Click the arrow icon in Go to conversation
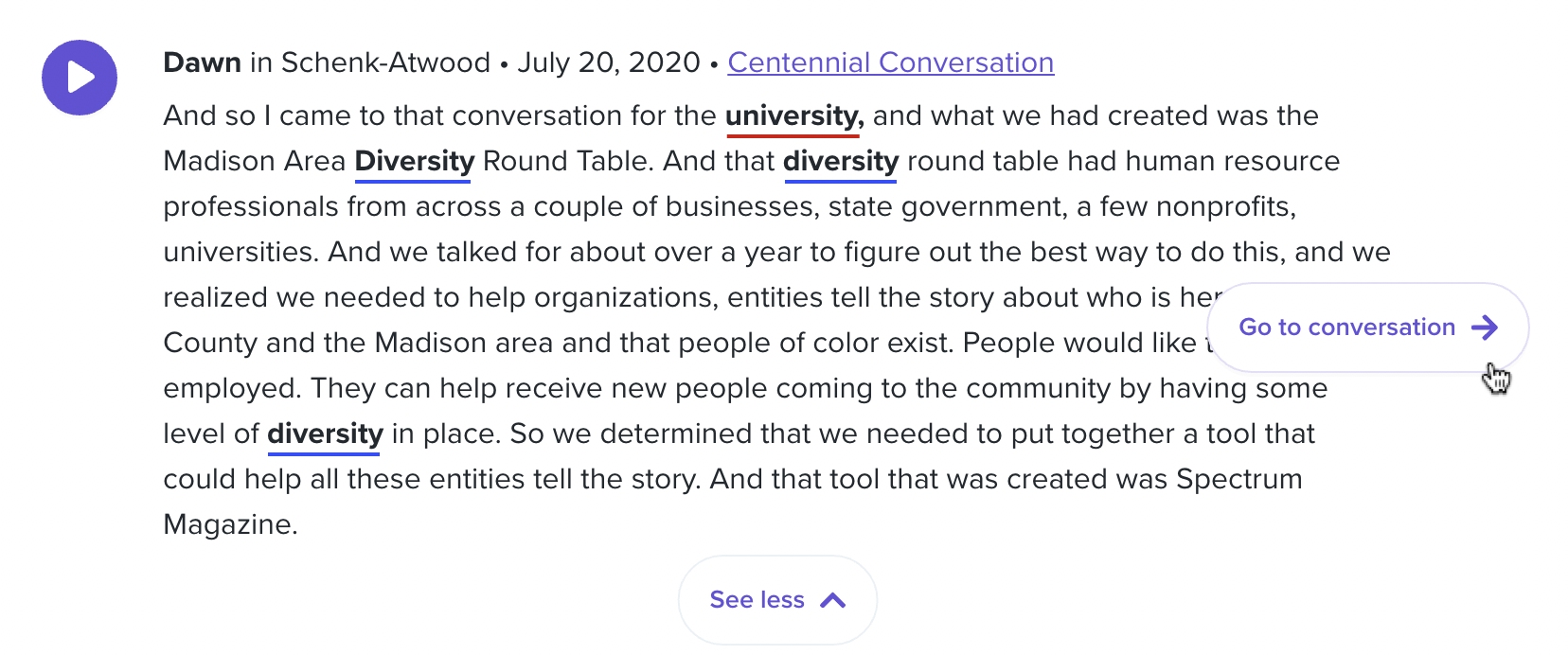The width and height of the screenshot is (1568, 655). [1485, 327]
